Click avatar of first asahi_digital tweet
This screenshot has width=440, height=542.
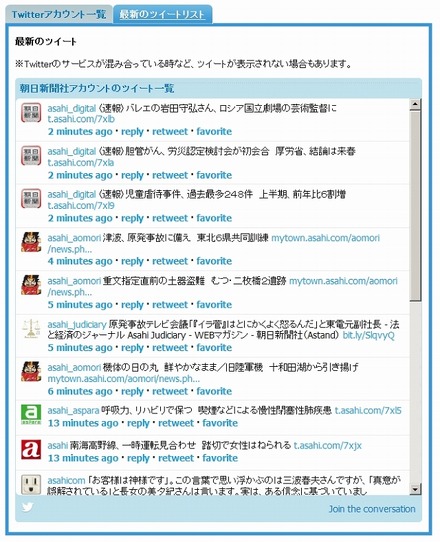pyautogui.click(x=31, y=113)
